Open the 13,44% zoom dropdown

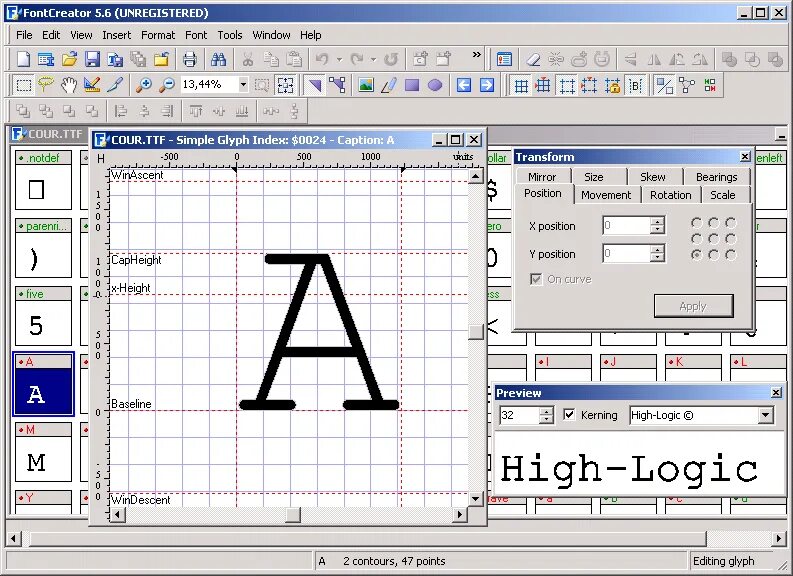(x=243, y=84)
